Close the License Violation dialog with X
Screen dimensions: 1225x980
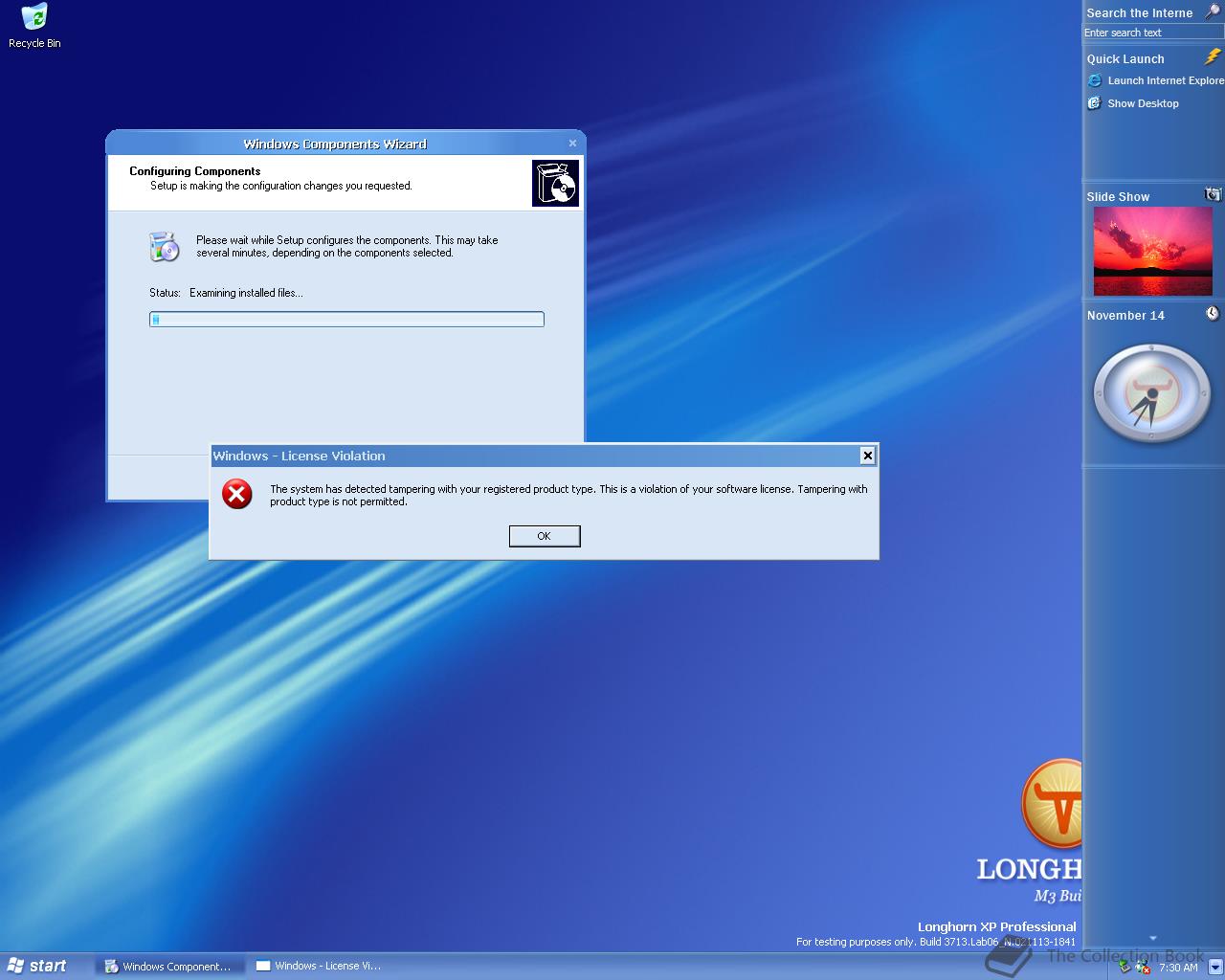pos(867,456)
